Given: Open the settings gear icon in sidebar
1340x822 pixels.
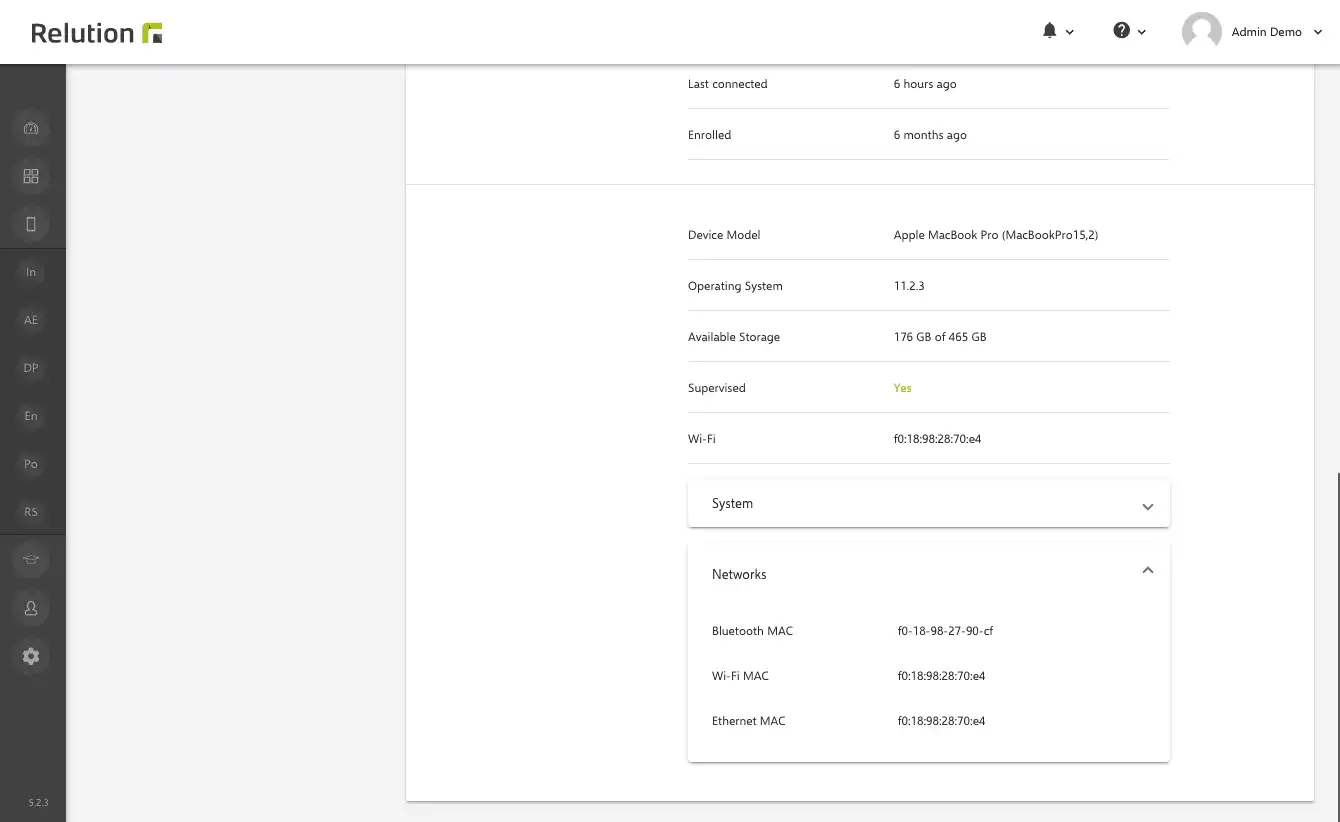Looking at the screenshot, I should tap(31, 656).
